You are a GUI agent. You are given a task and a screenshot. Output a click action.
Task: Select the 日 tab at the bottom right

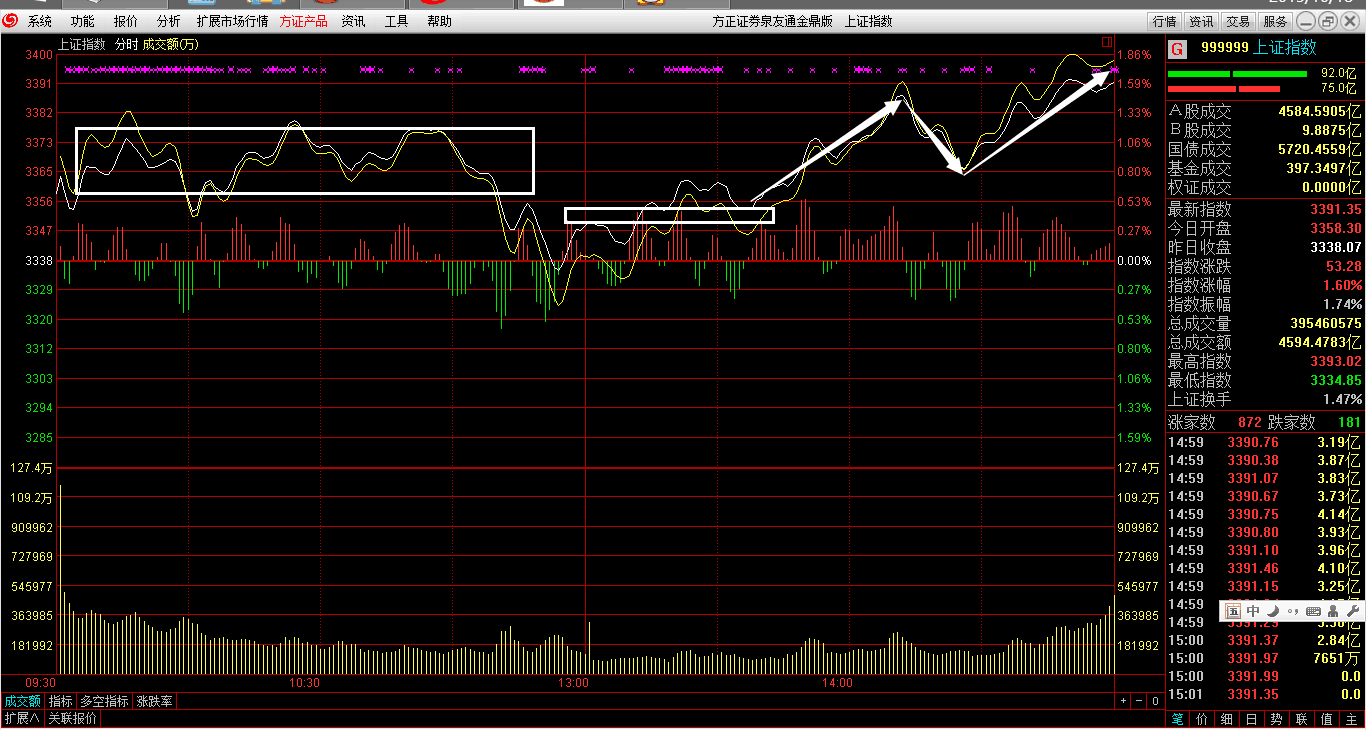(x=1251, y=719)
